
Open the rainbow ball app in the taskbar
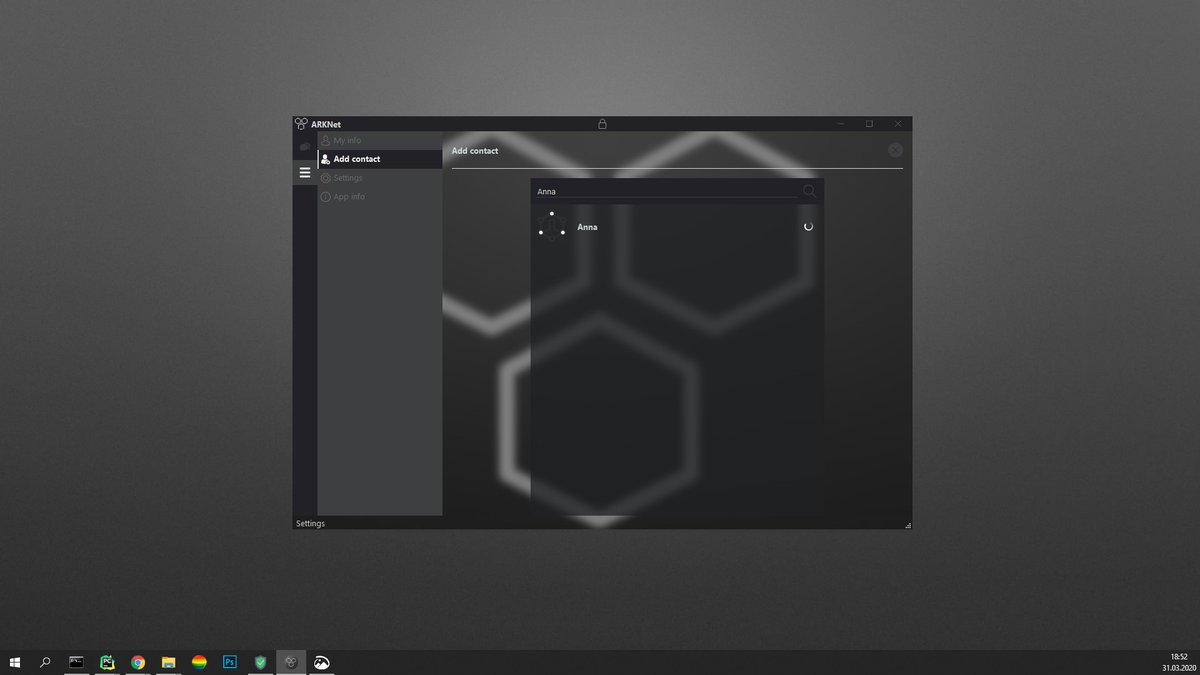coord(199,662)
